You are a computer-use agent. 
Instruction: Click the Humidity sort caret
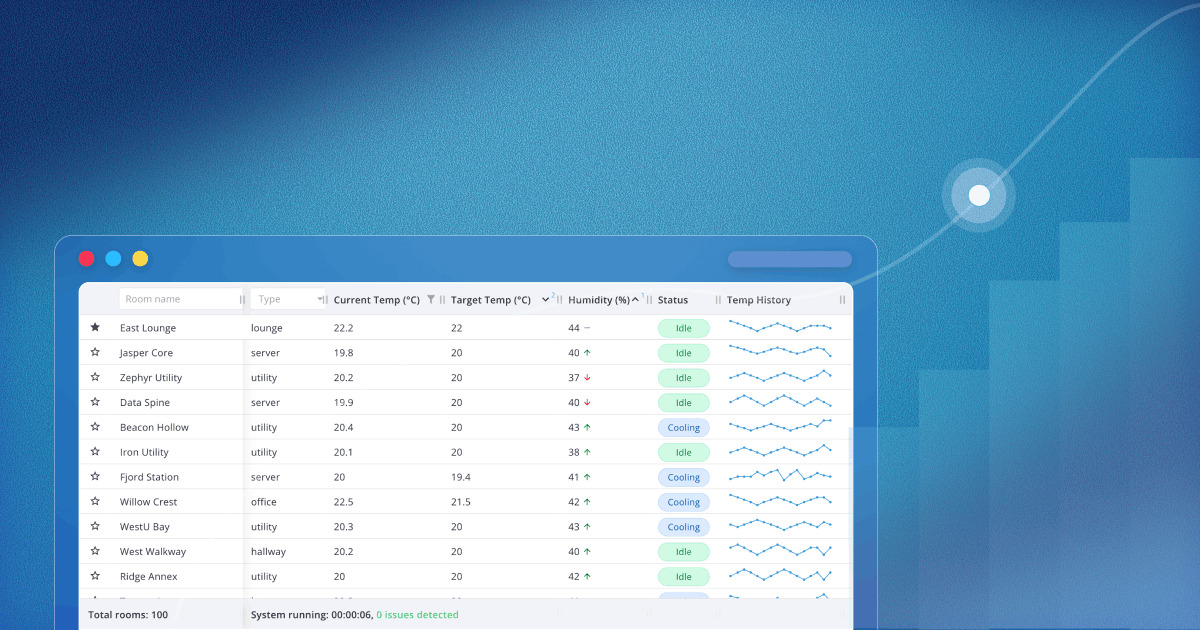634,299
